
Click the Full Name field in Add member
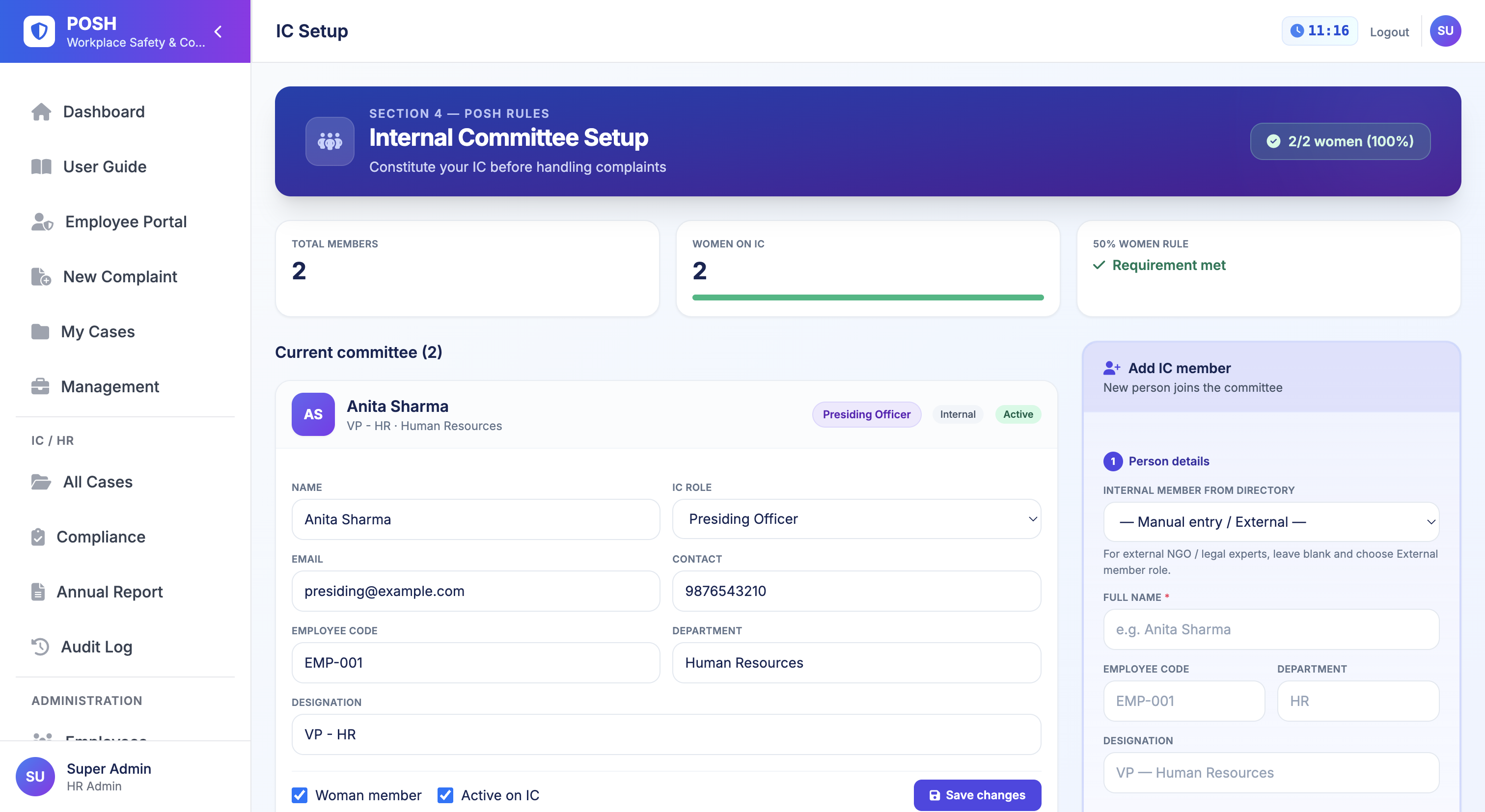1270,629
